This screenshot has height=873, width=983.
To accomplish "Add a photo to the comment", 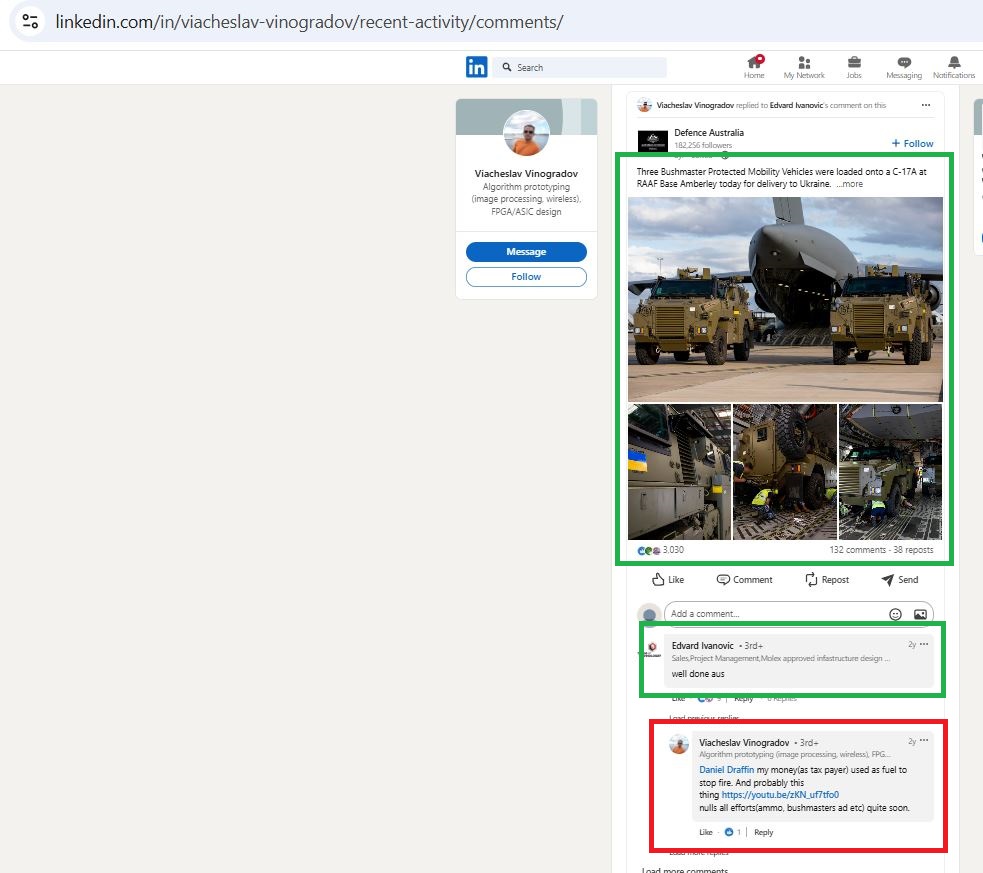I will point(920,614).
